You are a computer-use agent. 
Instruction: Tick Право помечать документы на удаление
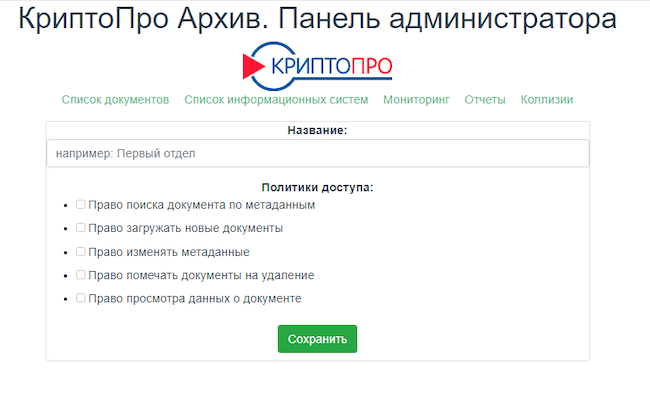point(80,275)
